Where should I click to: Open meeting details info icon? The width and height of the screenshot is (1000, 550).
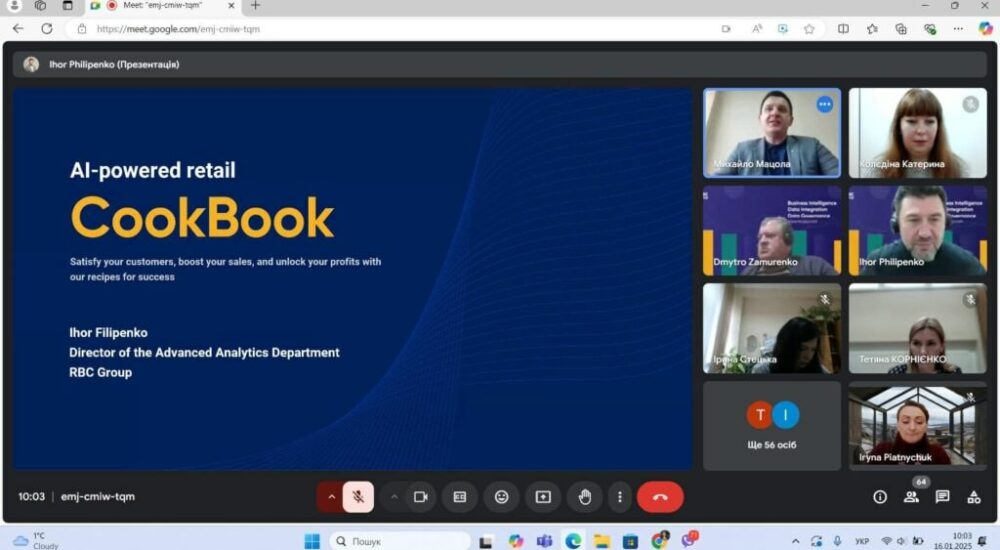coord(880,497)
